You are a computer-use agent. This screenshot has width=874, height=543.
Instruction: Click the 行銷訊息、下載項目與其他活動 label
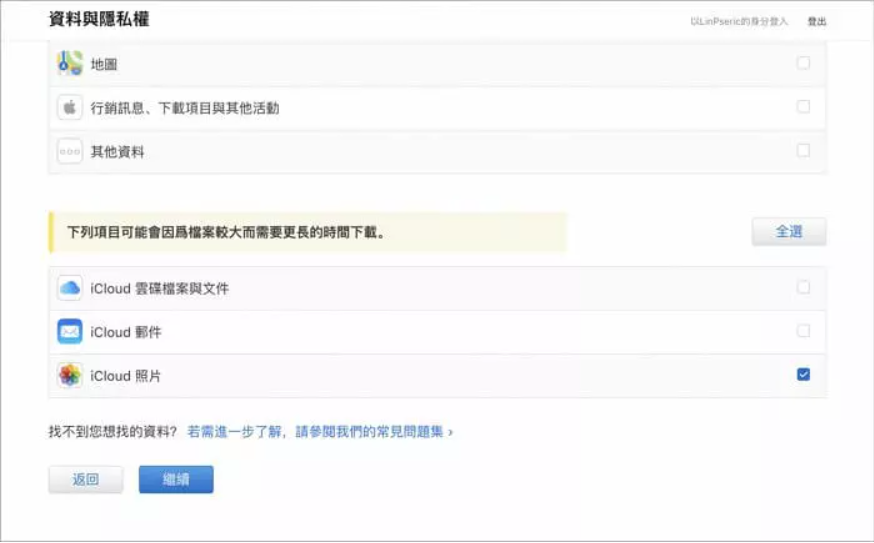[x=184, y=108]
